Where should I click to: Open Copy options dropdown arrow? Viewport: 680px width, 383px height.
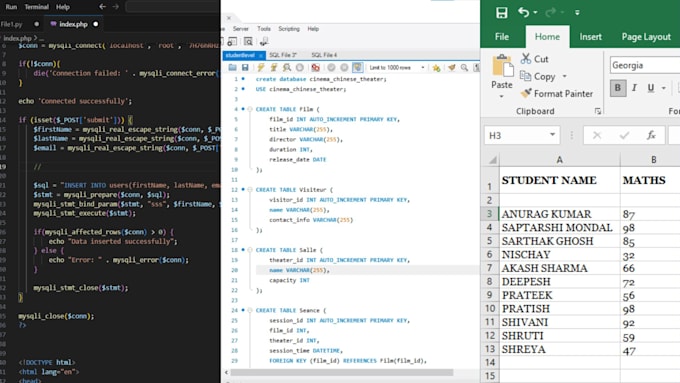[x=564, y=76]
